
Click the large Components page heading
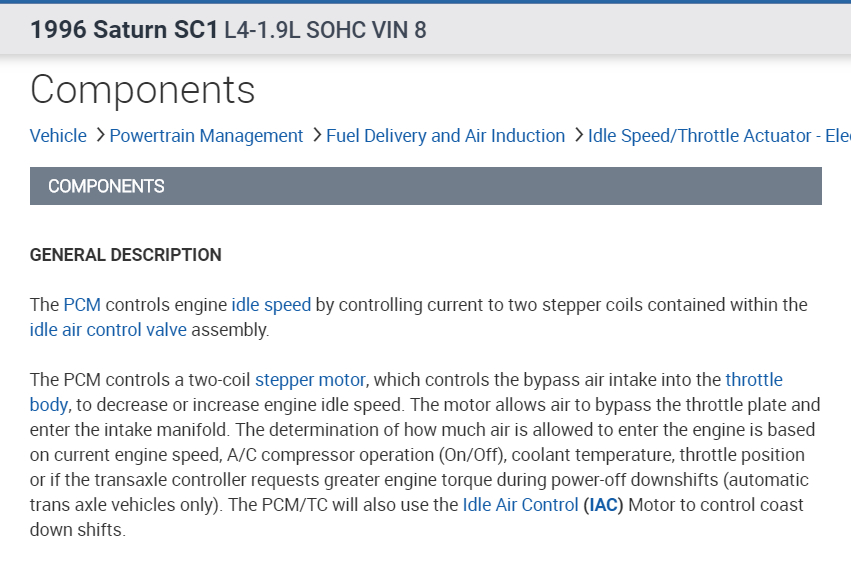click(x=143, y=89)
